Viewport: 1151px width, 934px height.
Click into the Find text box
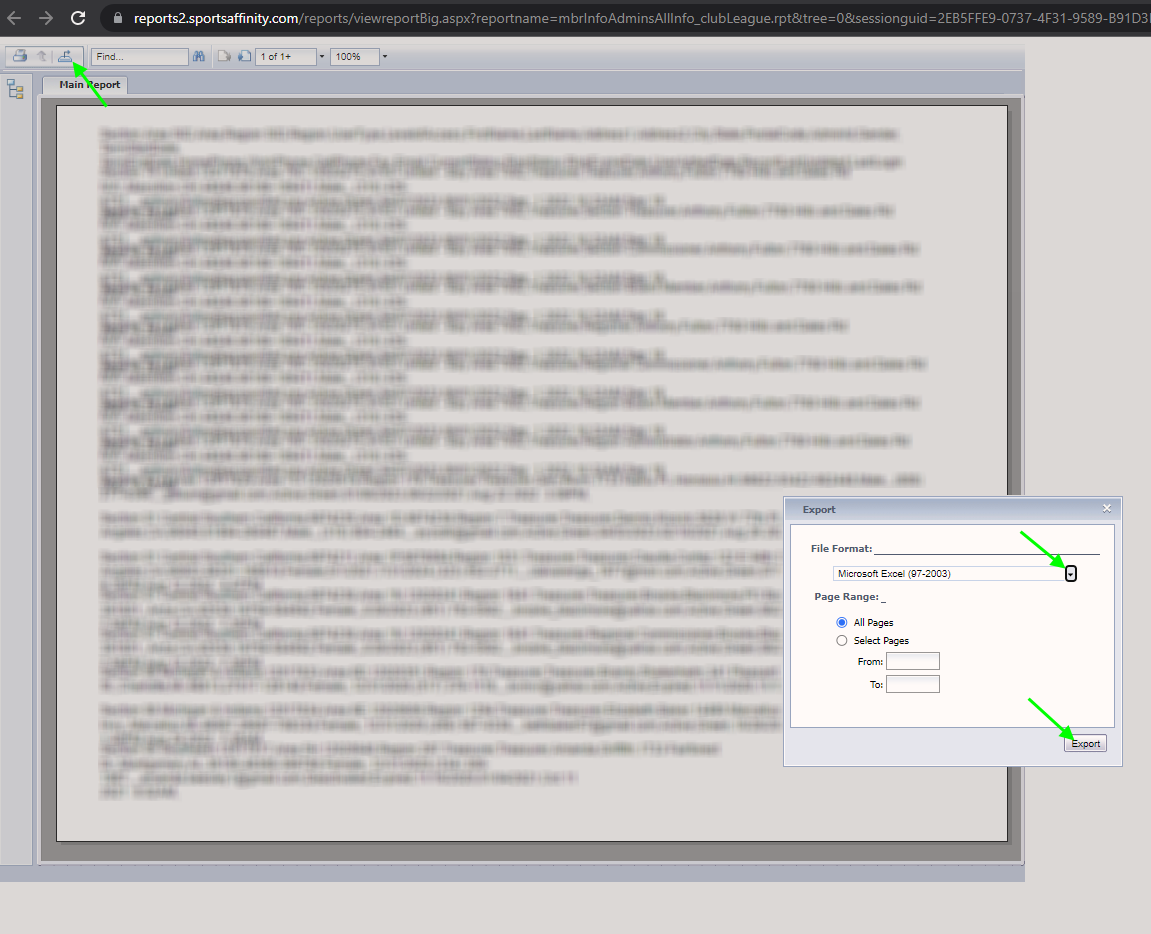point(139,57)
